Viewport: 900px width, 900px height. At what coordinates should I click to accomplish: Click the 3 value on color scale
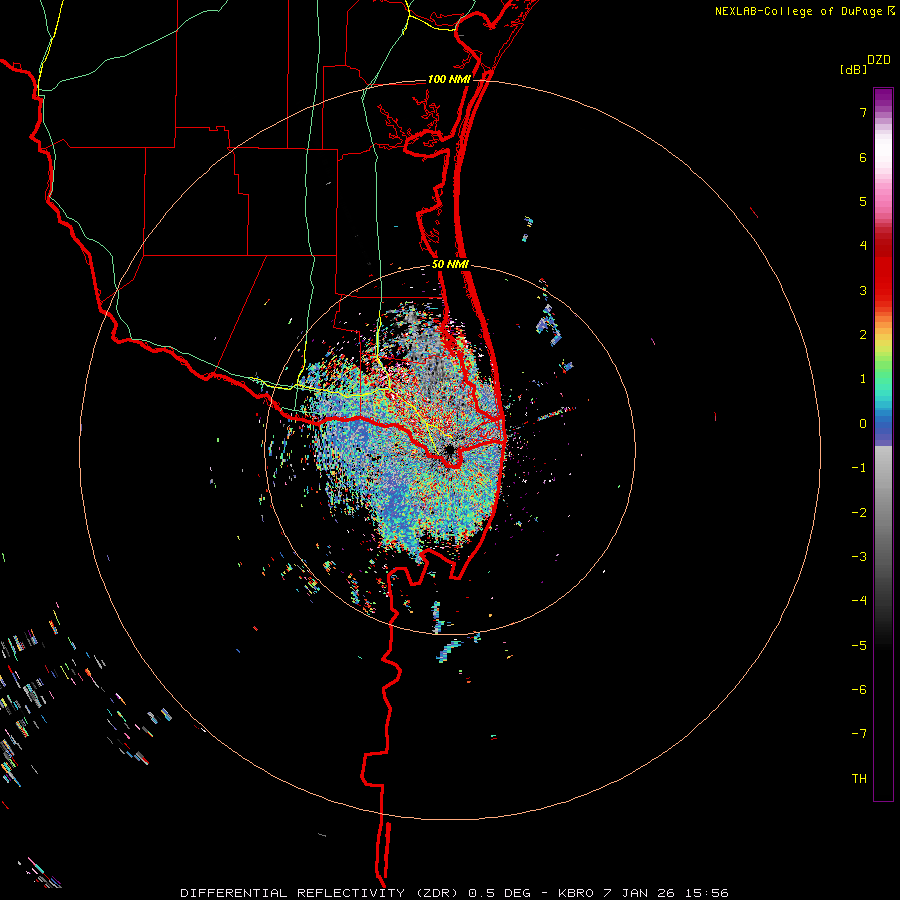[x=863, y=290]
